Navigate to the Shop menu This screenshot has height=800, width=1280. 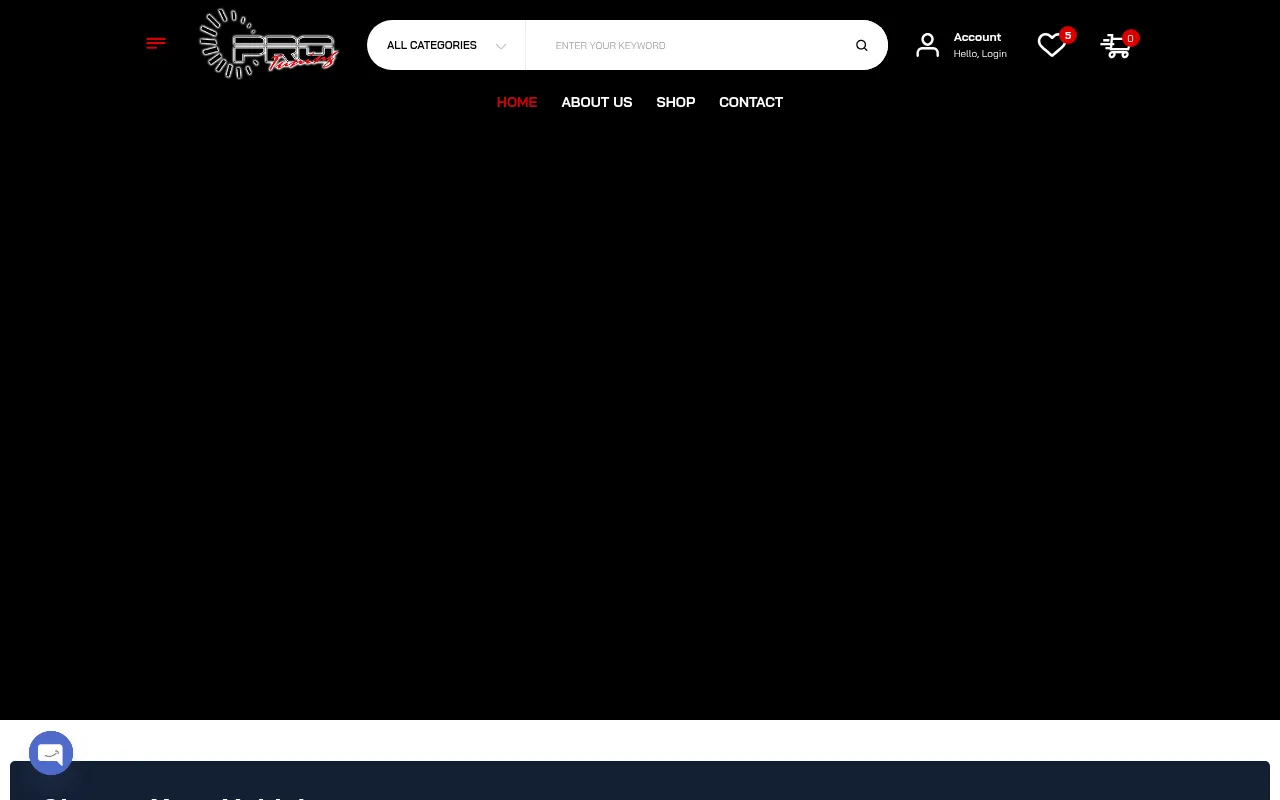pyautogui.click(x=676, y=102)
